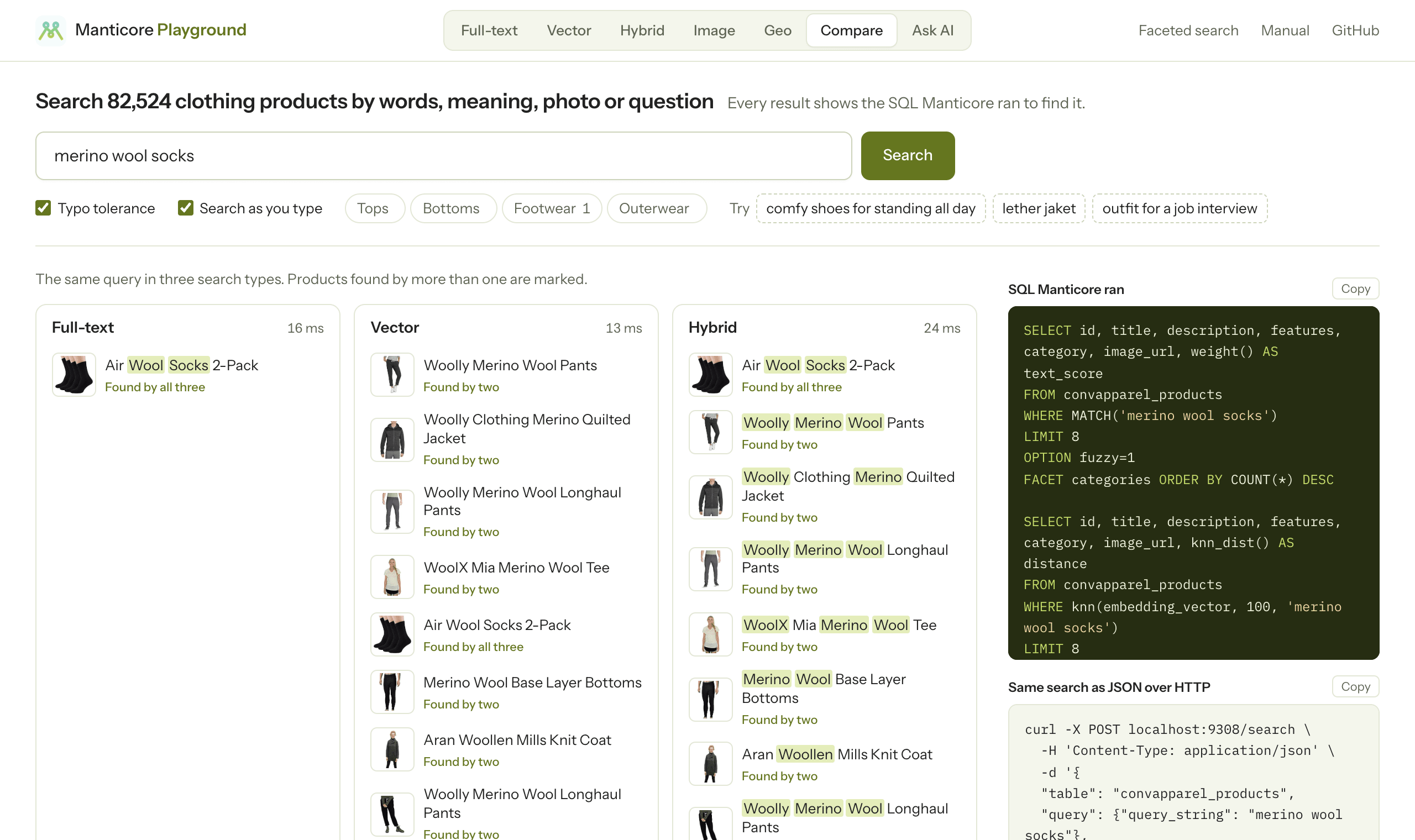Visit the GitHub link
This screenshot has height=840, width=1415.
pos(1355,30)
